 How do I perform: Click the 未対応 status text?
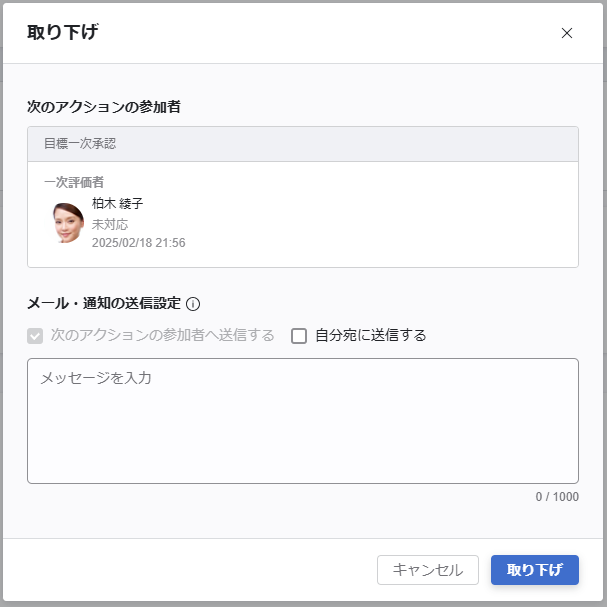pos(110,224)
